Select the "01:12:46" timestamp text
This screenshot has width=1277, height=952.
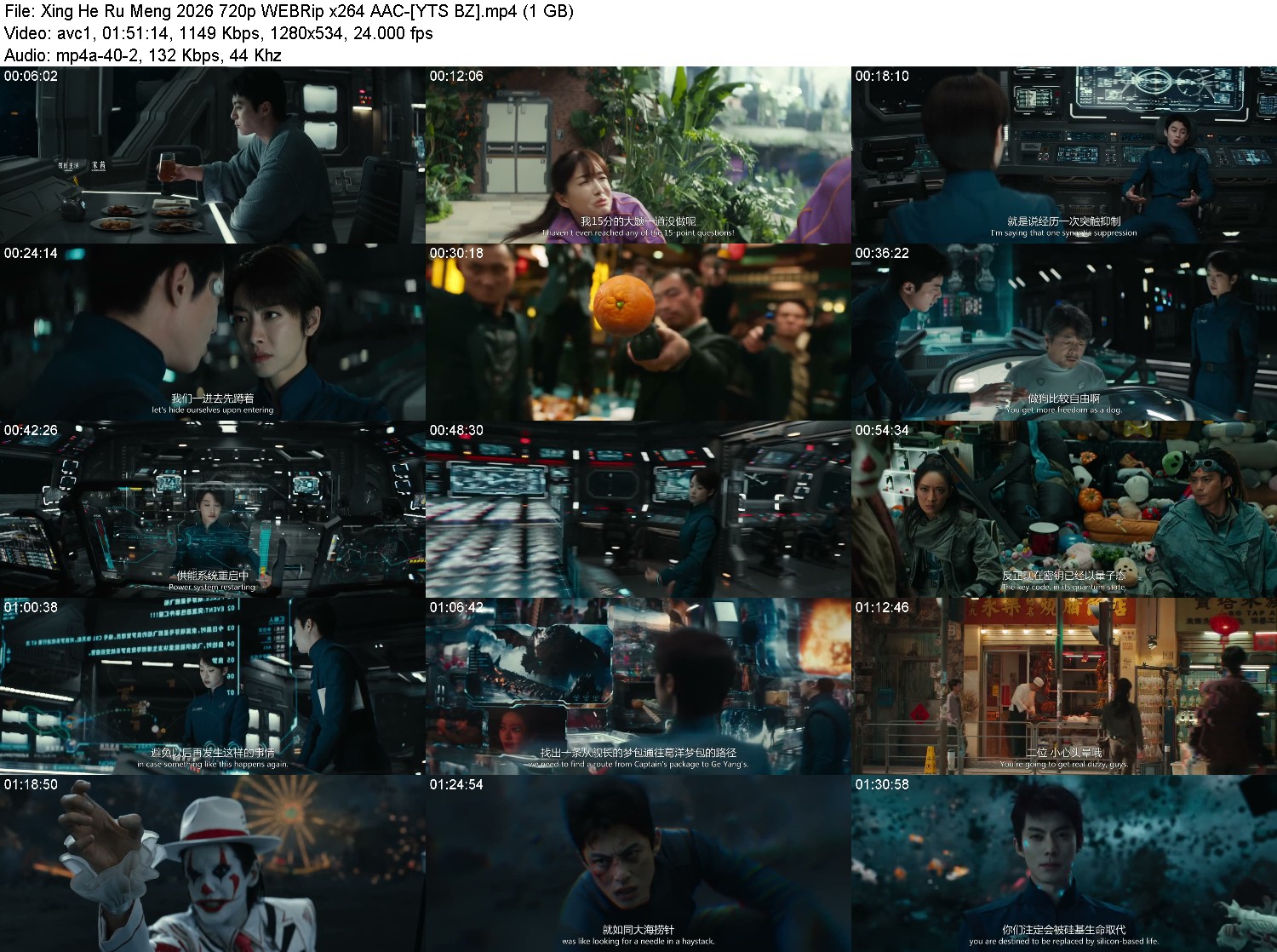click(882, 607)
